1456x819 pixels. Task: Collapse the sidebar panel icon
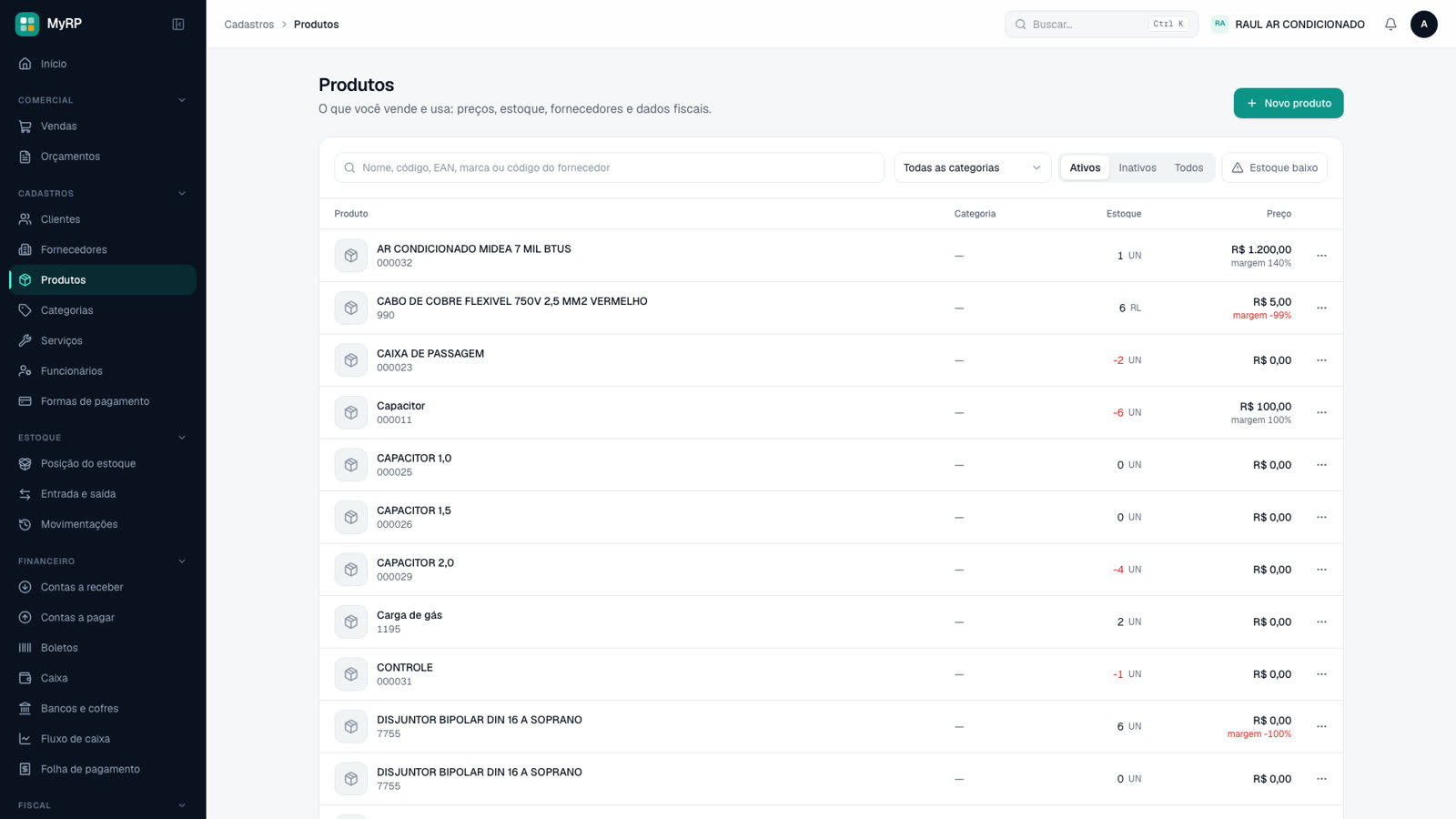tap(178, 25)
